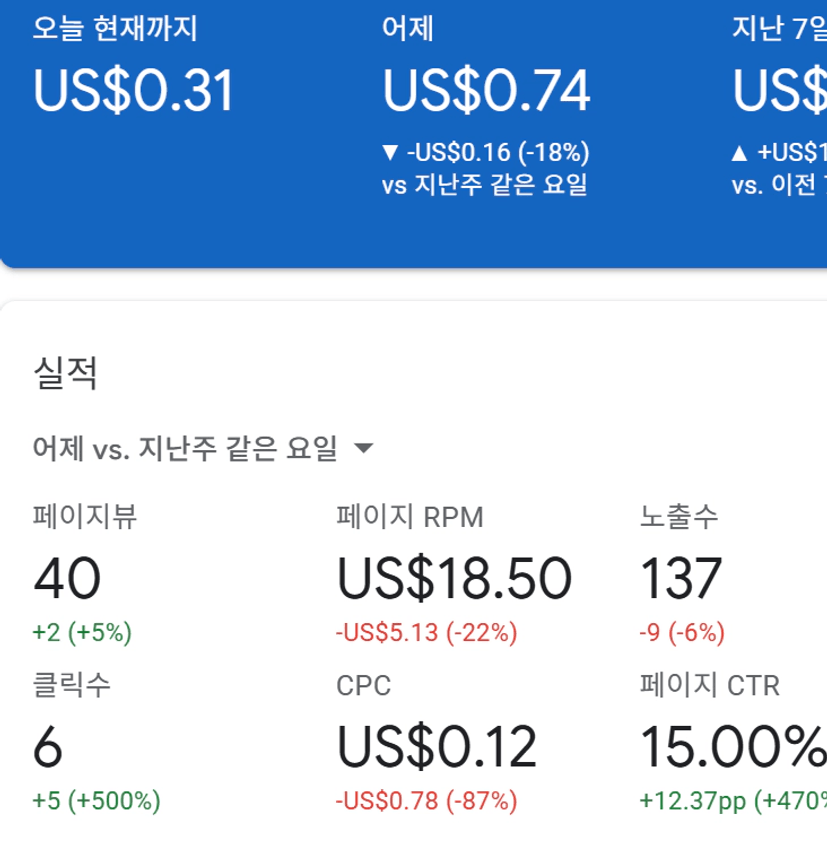
Task: Click the 페이지뷰 metric label
Action: 84,517
